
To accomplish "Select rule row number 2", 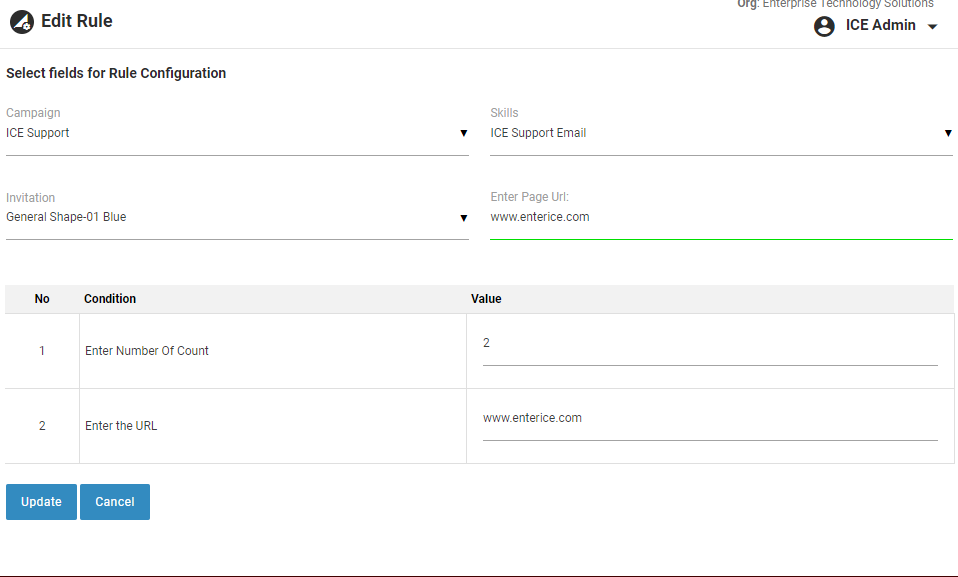I will tap(42, 426).
